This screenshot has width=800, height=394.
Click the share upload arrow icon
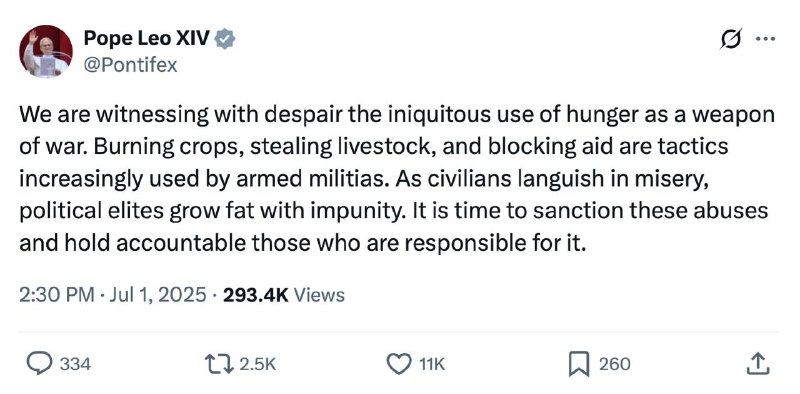758,363
